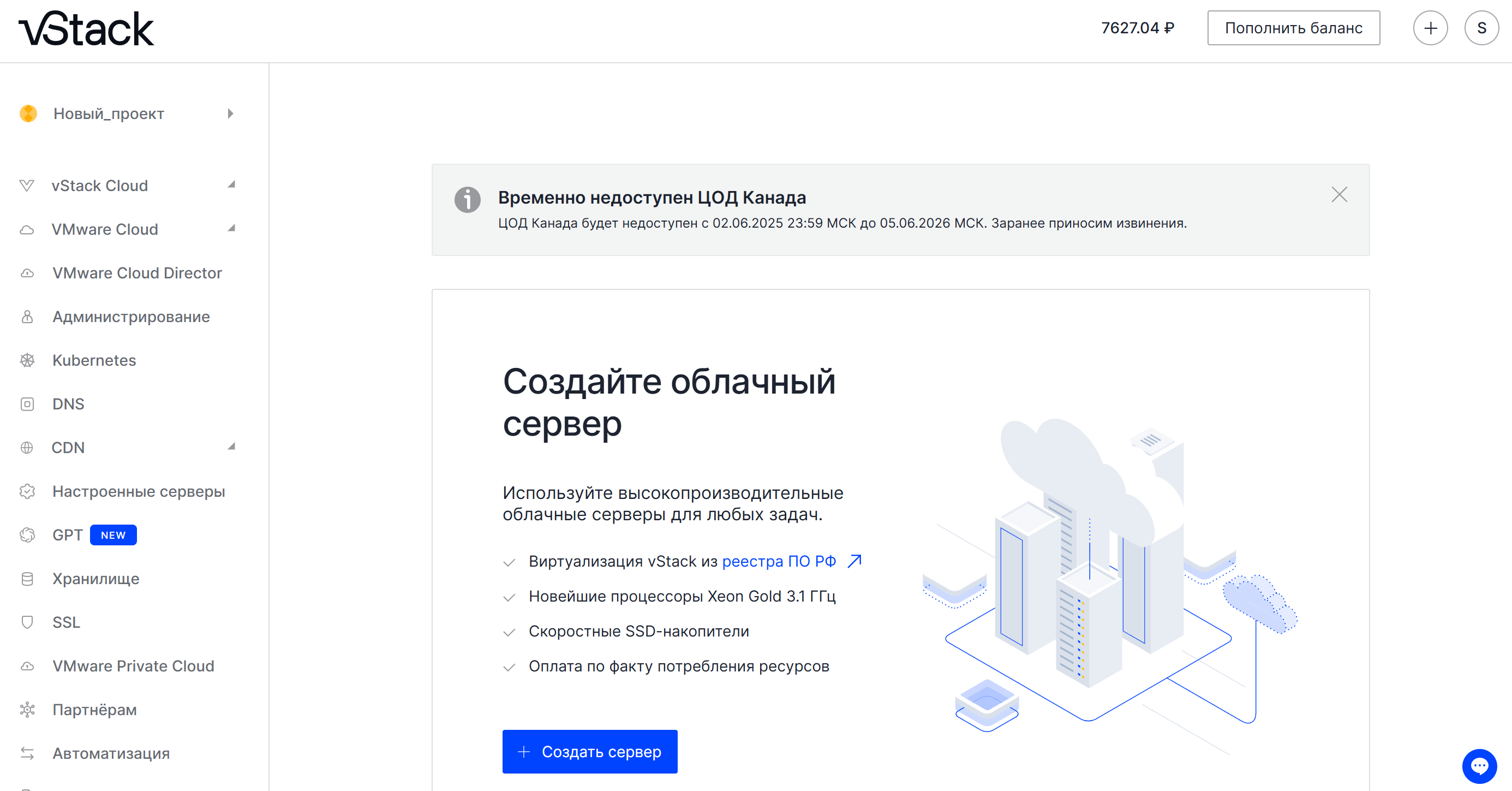
Task: Select the SSL section in sidebar
Action: (65, 622)
